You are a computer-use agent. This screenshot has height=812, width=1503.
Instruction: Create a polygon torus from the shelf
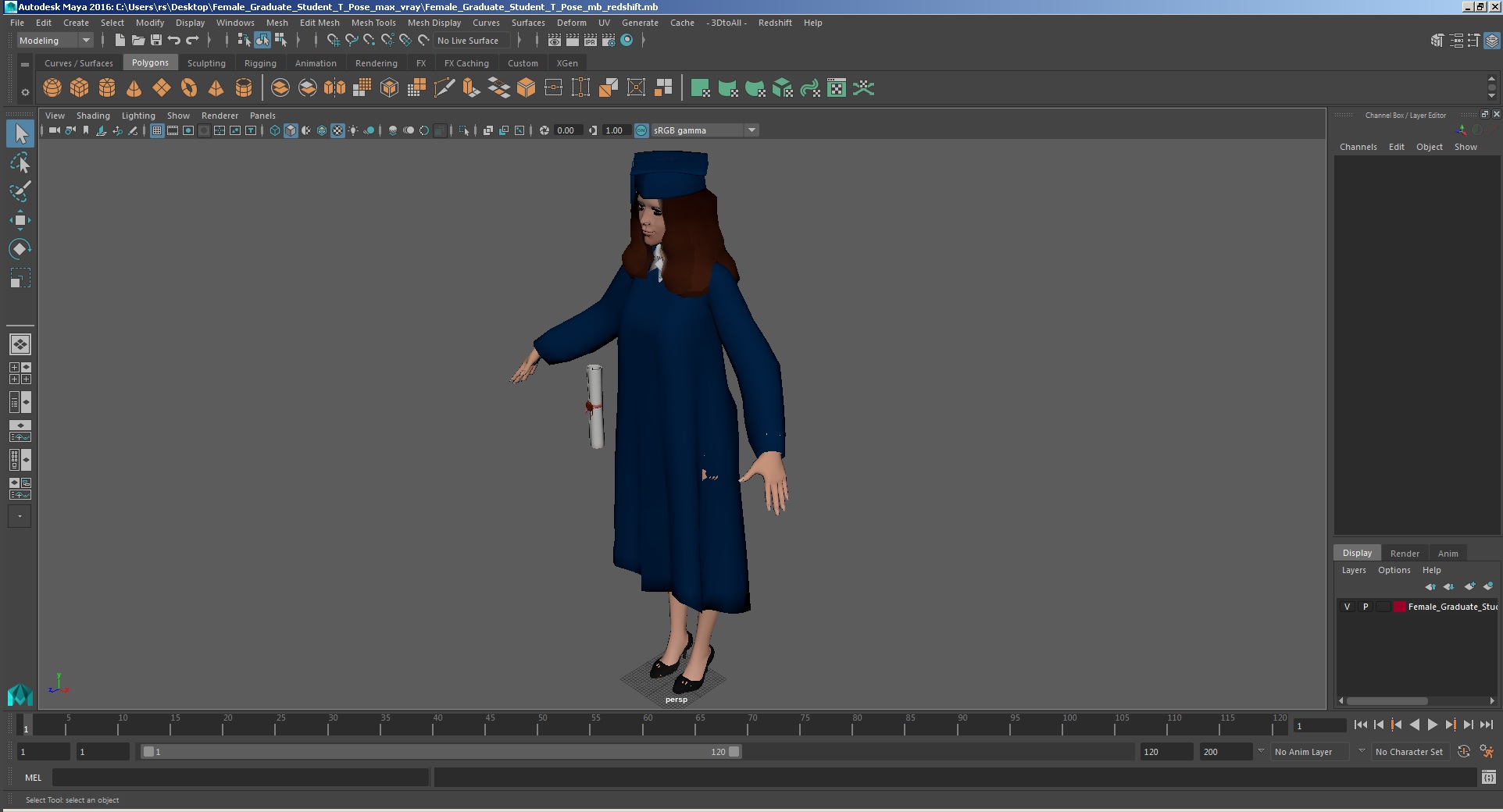pos(189,88)
